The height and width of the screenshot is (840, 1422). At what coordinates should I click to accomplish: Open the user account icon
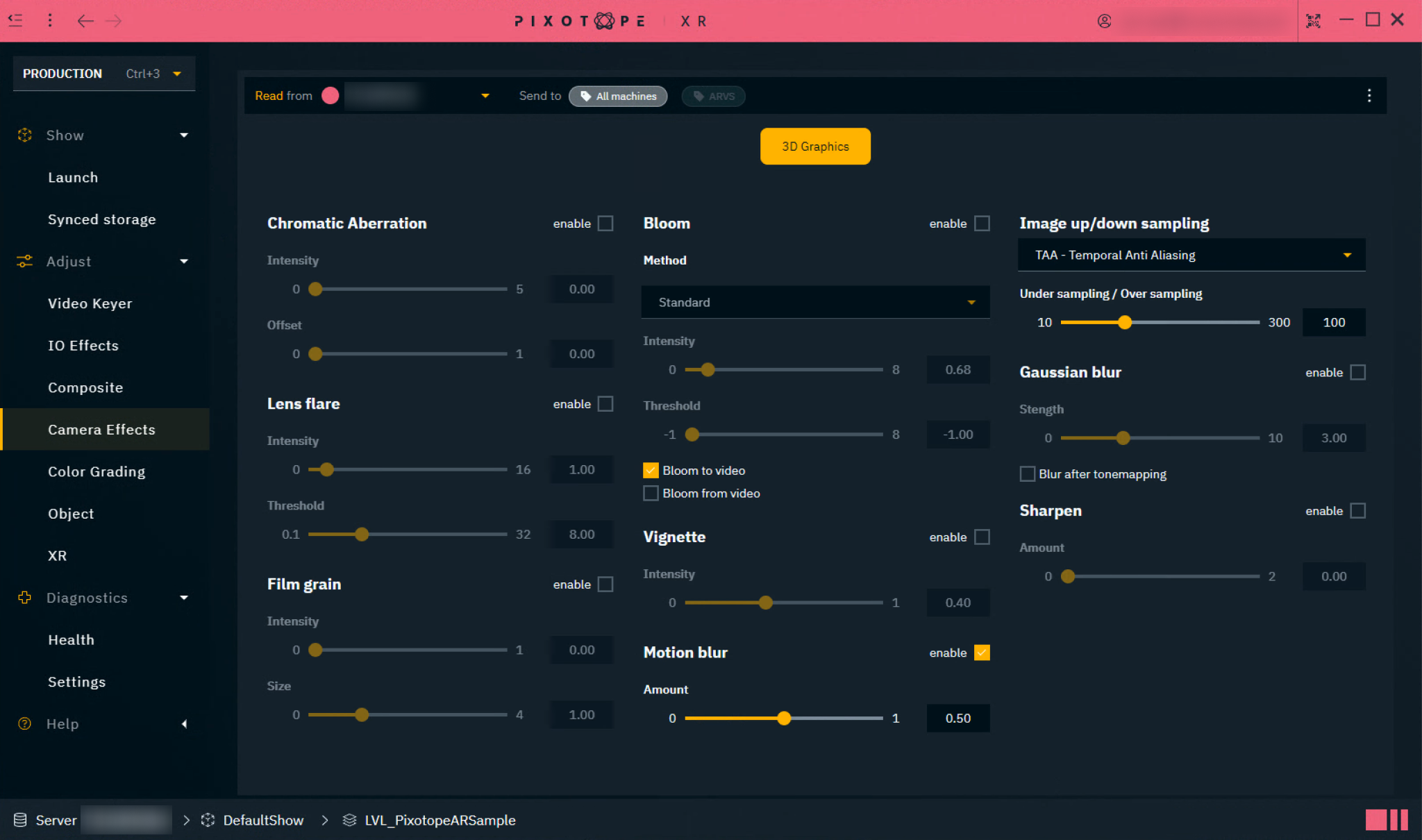[x=1104, y=21]
